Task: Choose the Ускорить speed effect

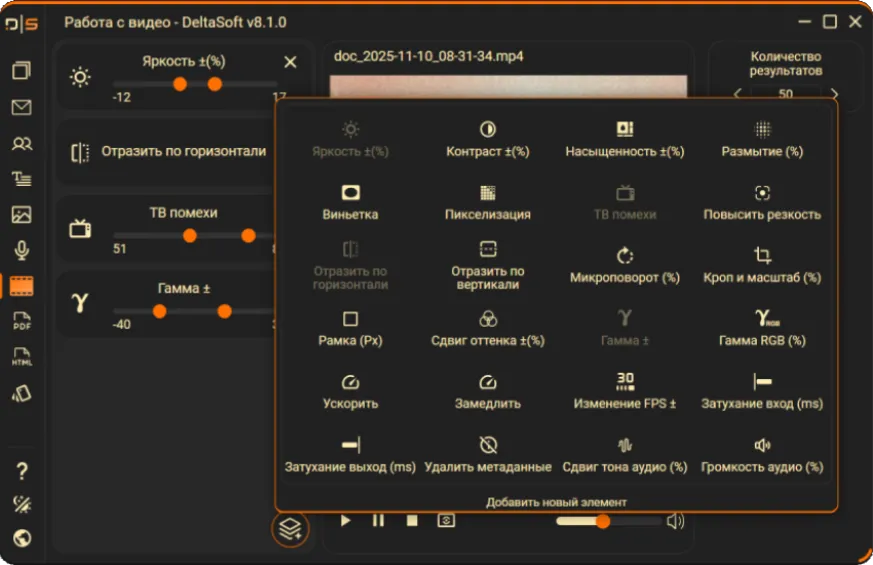Action: tap(350, 392)
